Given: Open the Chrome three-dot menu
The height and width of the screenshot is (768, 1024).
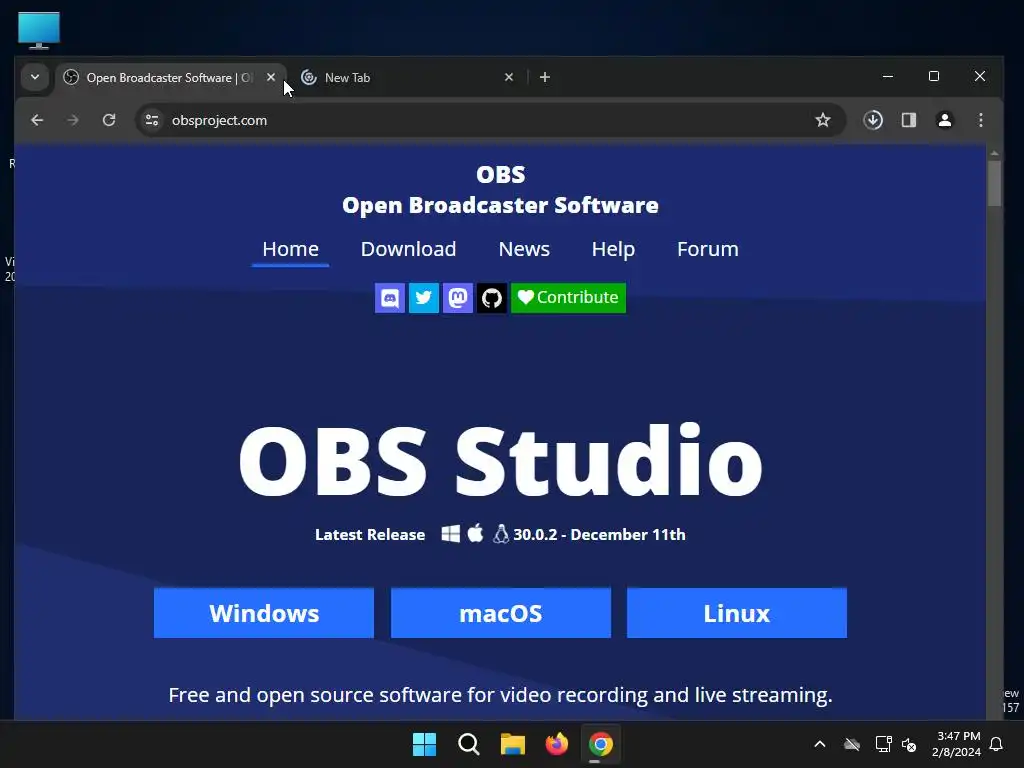Looking at the screenshot, I should 981,120.
